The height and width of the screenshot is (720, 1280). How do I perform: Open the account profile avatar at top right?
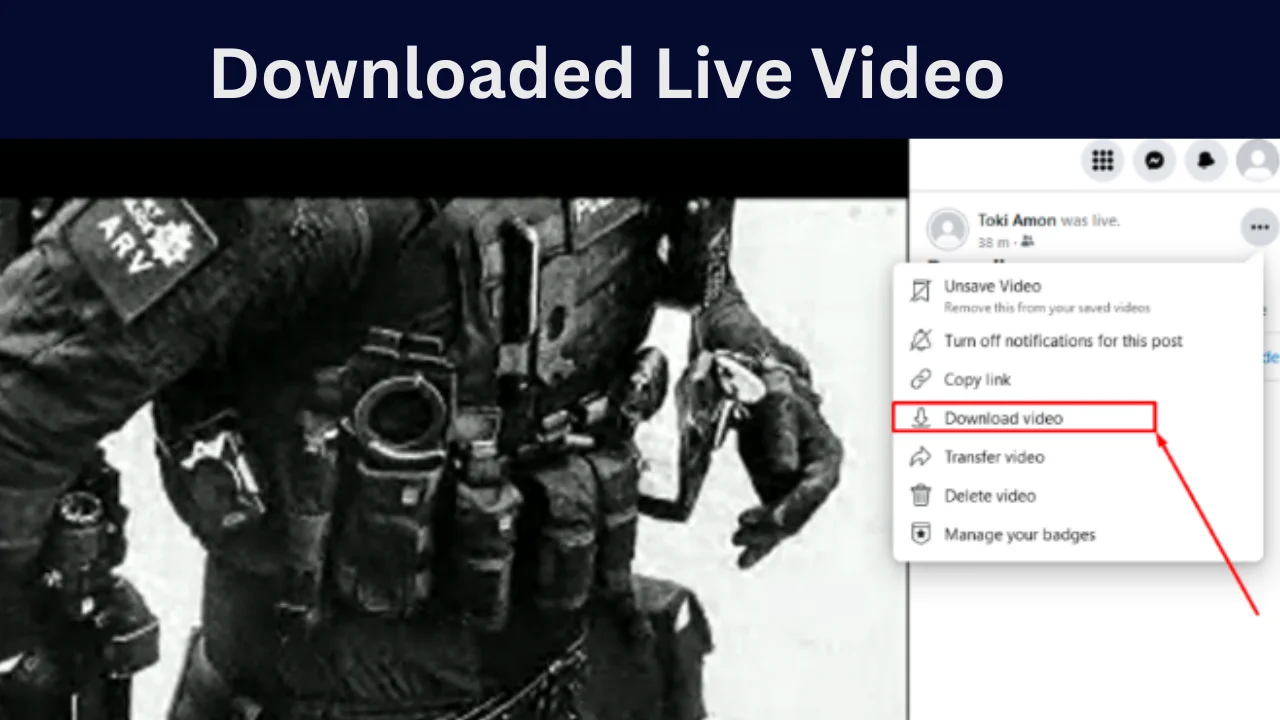pyautogui.click(x=1257, y=160)
